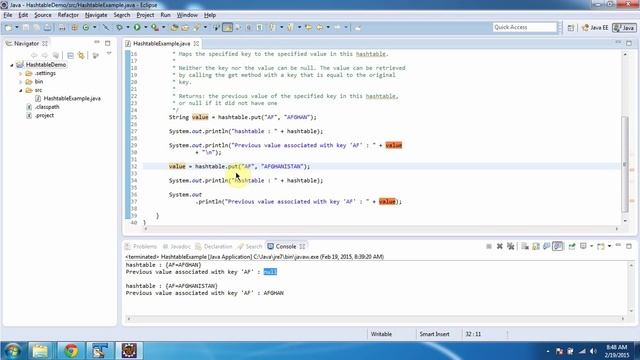
Task: Click the editor vertical scrollbar thumb
Action: [625, 163]
